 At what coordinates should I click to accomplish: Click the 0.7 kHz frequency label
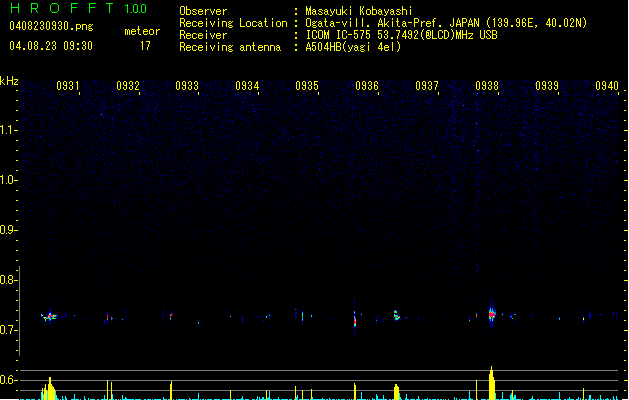[x=8, y=330]
